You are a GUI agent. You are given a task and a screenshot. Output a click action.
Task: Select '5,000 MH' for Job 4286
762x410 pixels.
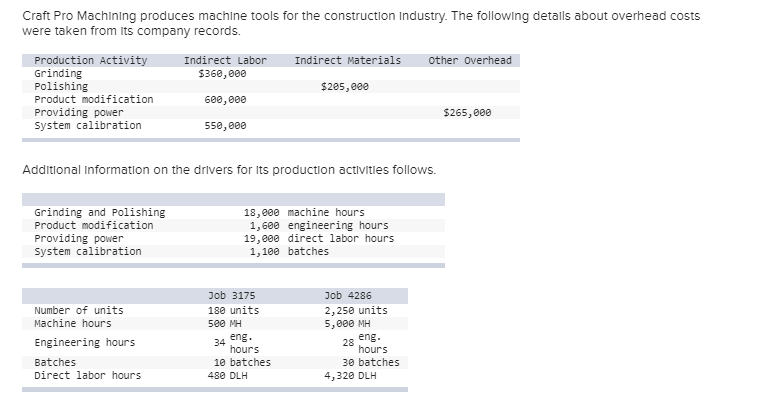point(347,323)
